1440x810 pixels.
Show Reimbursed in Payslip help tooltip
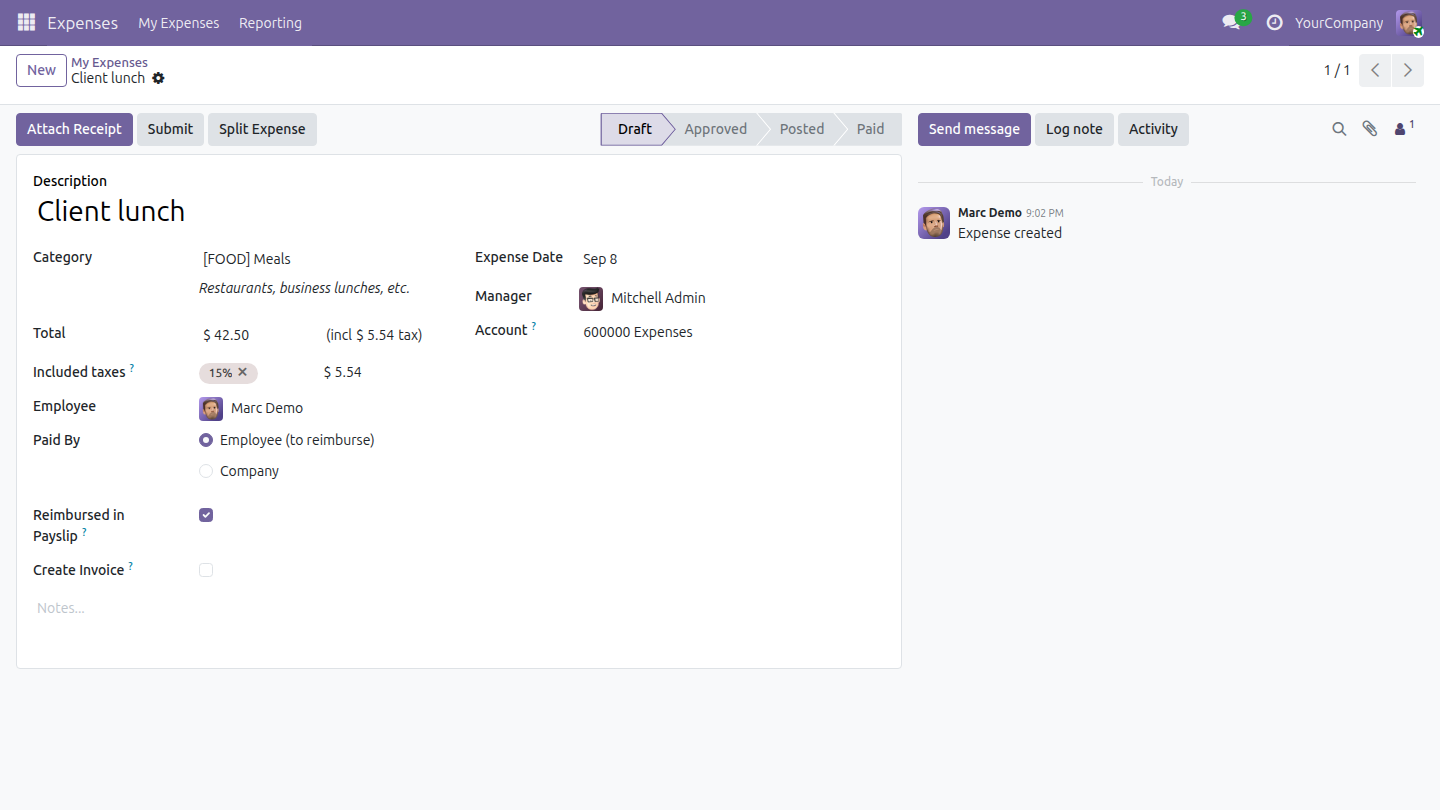(x=84, y=532)
